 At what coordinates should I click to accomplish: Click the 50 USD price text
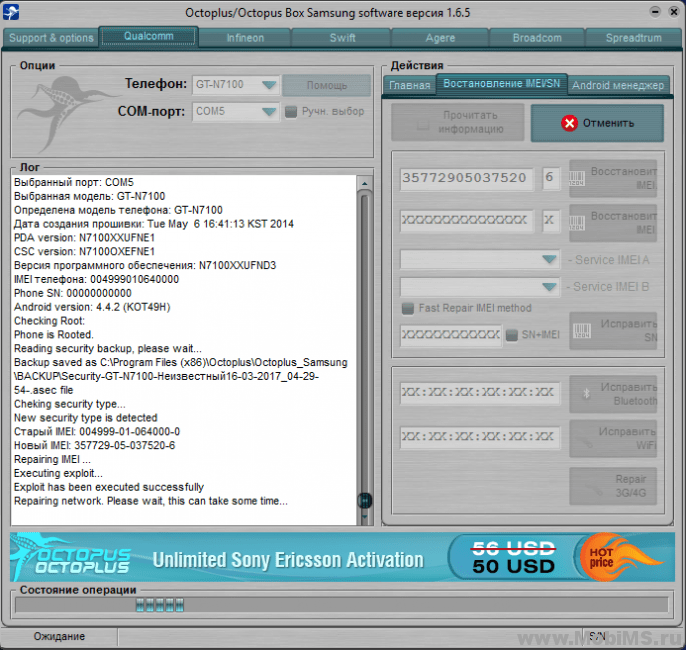coord(513,566)
